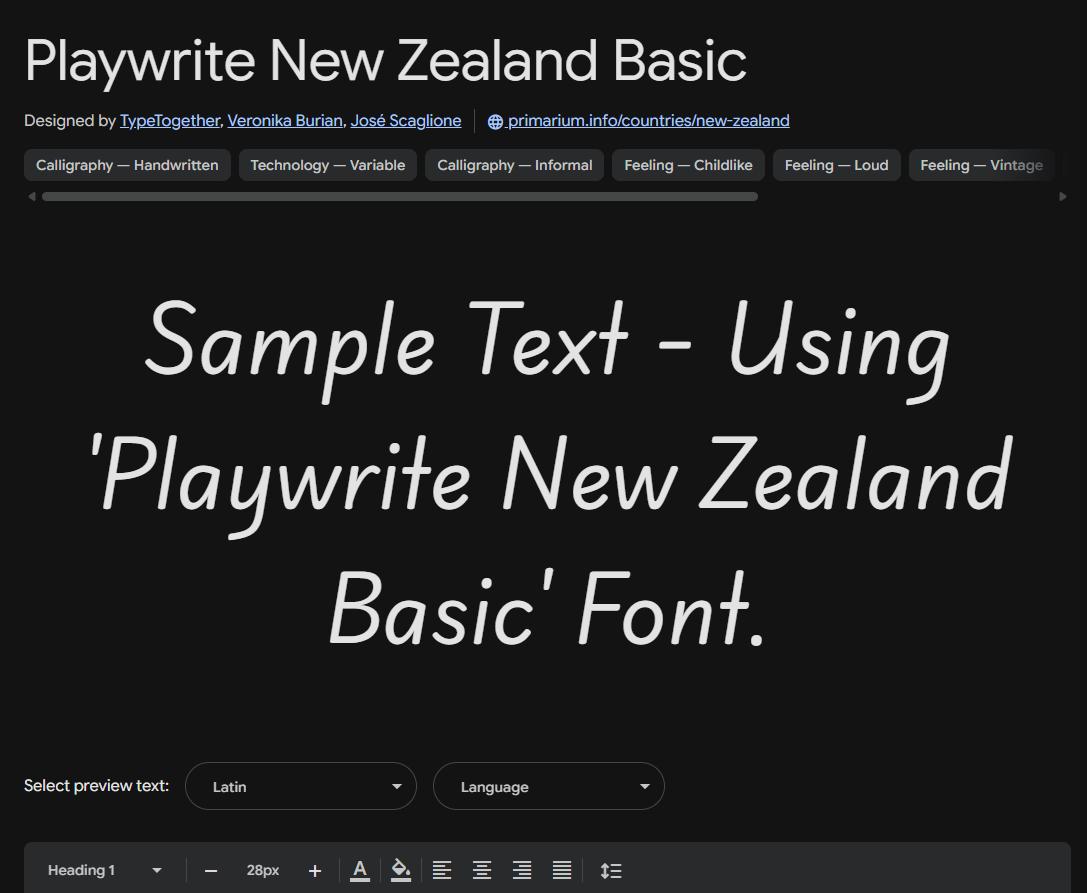Select the Calligraphy — Handwritten tag
Screen dimensions: 1087x893
click(x=127, y=165)
